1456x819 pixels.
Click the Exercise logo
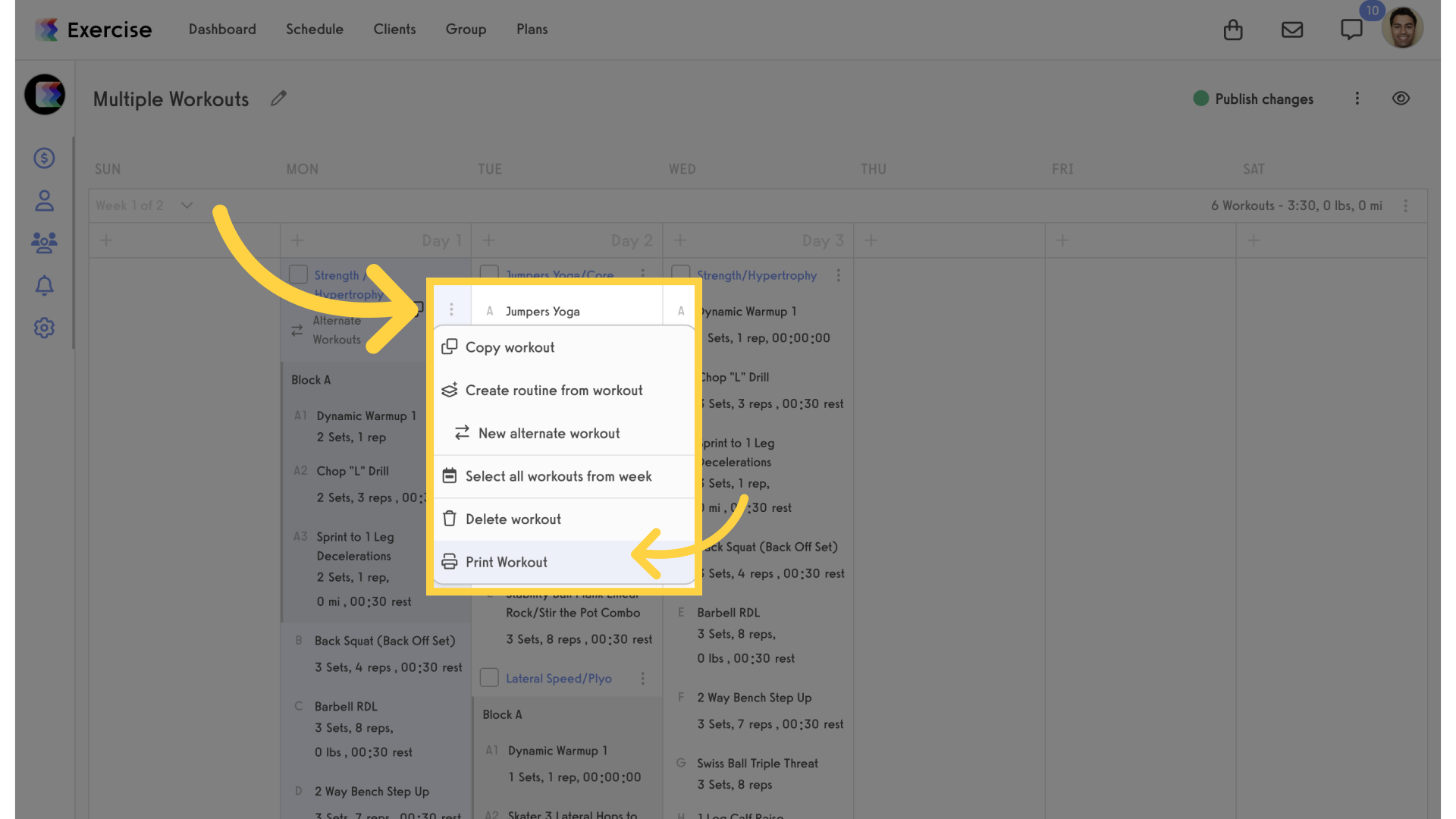(93, 30)
